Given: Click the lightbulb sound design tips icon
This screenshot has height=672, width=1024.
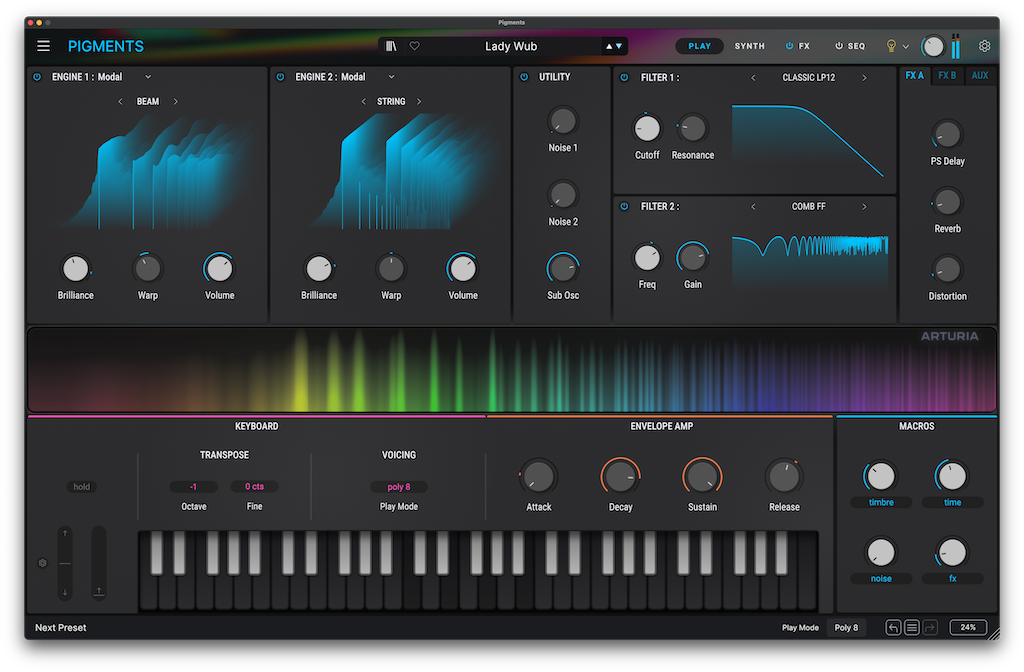Looking at the screenshot, I should [x=891, y=46].
